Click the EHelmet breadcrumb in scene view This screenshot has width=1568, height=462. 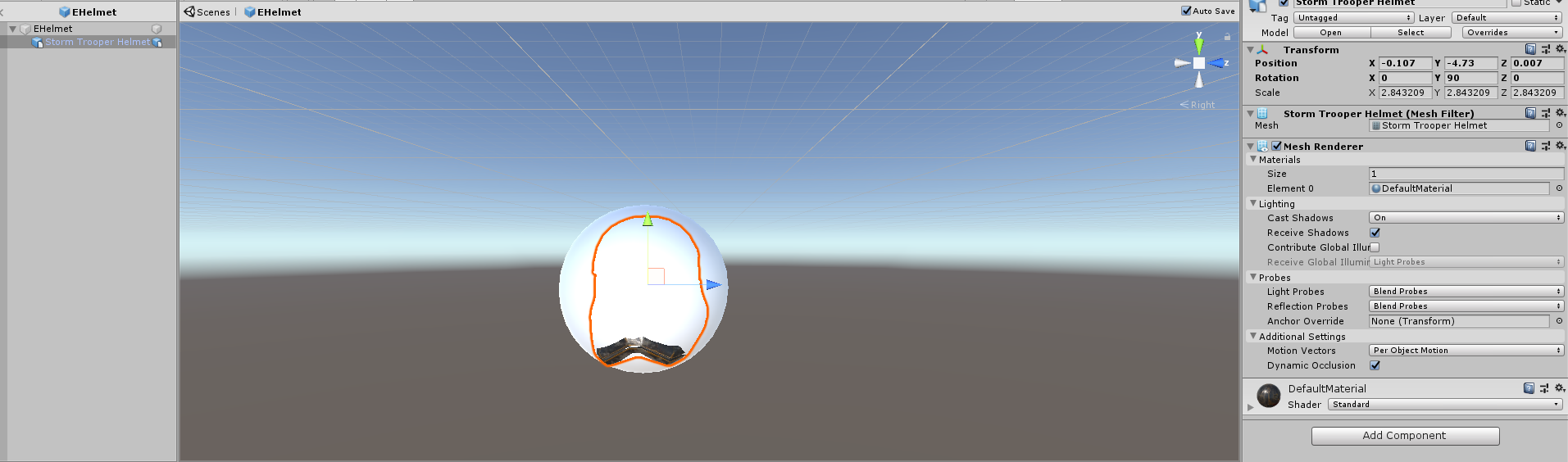click(x=273, y=11)
